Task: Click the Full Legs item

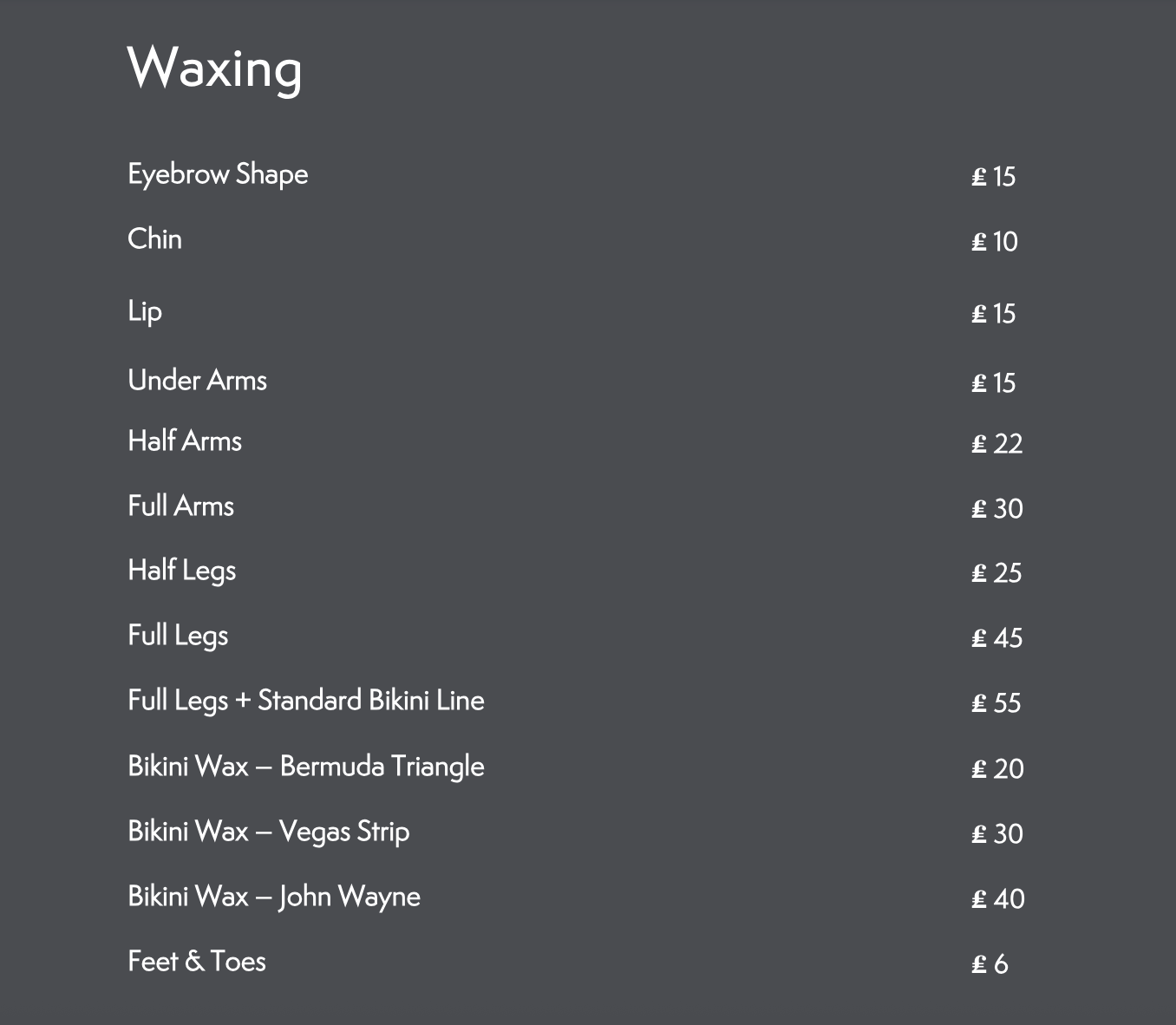Action: point(178,636)
